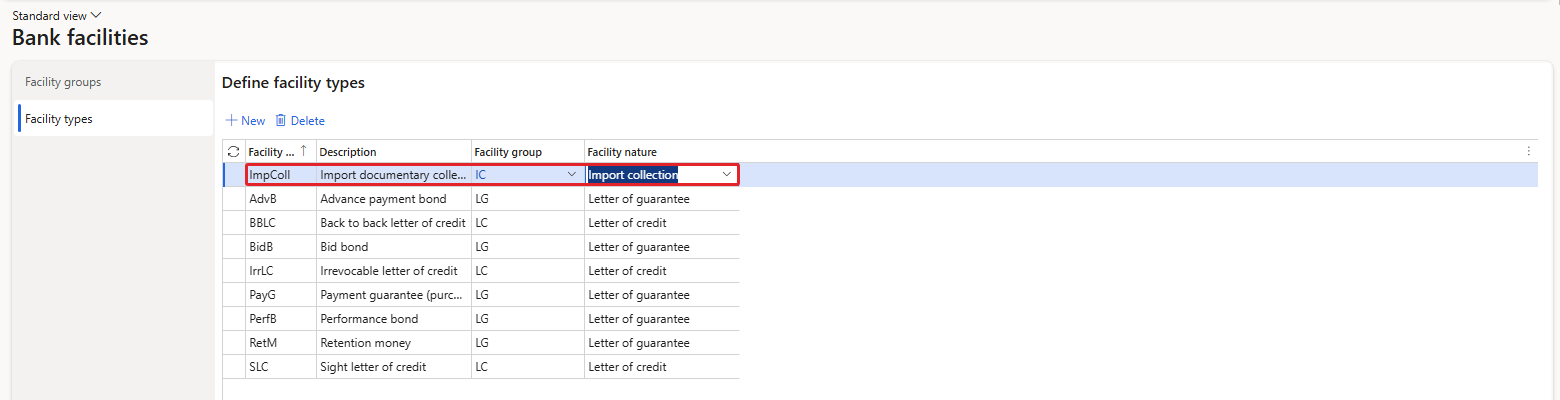This screenshot has height=400, width=1560.
Task: Sort by Facility type column header
Action: click(280, 152)
